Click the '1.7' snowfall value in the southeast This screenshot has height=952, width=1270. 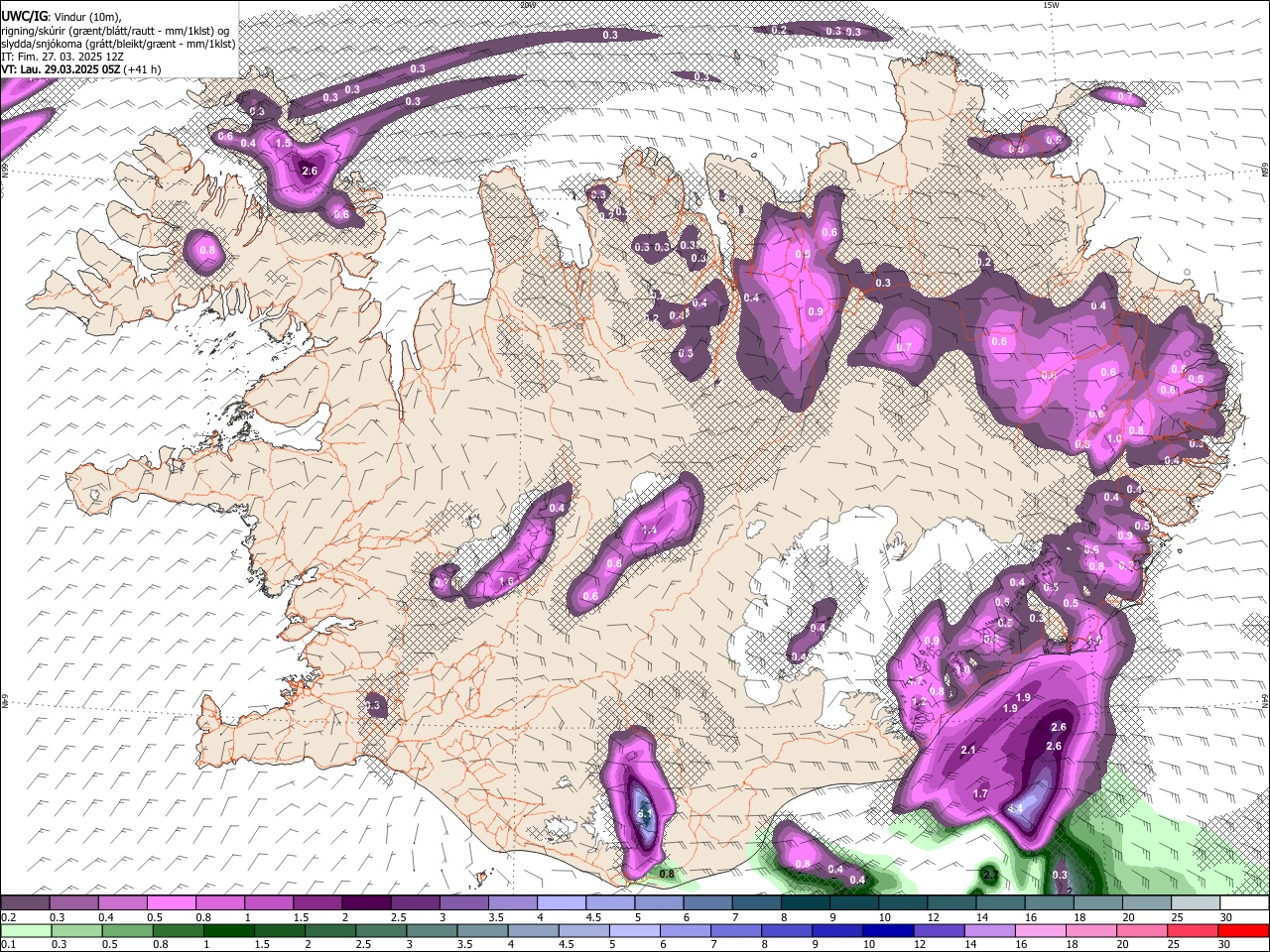pos(980,793)
